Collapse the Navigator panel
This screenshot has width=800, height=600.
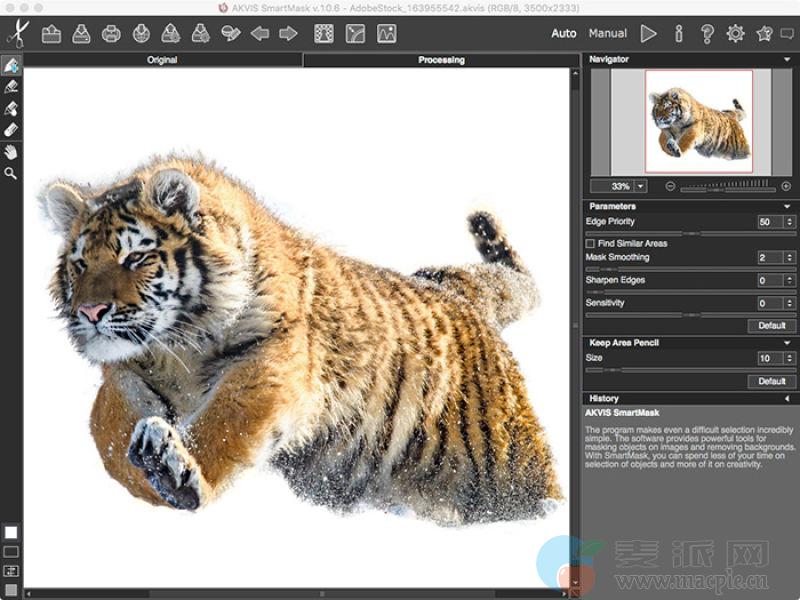point(788,59)
